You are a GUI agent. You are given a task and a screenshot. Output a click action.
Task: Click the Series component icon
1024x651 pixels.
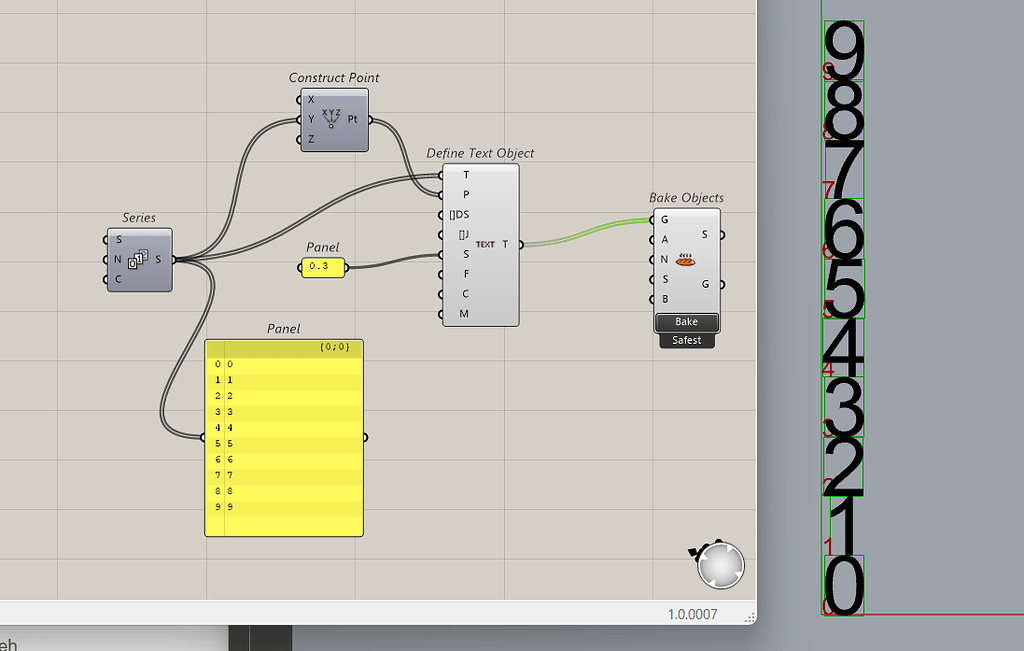[137, 259]
